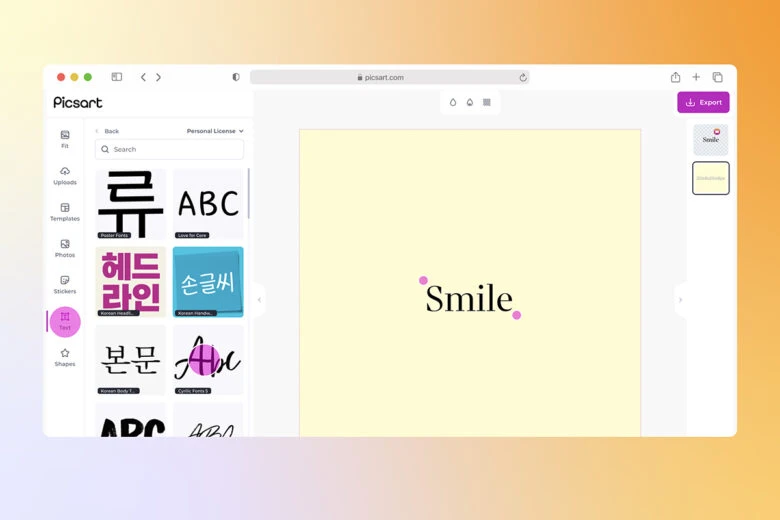Image resolution: width=780 pixels, height=520 pixels.
Task: Open the Stickers panel
Action: pyautogui.click(x=65, y=285)
